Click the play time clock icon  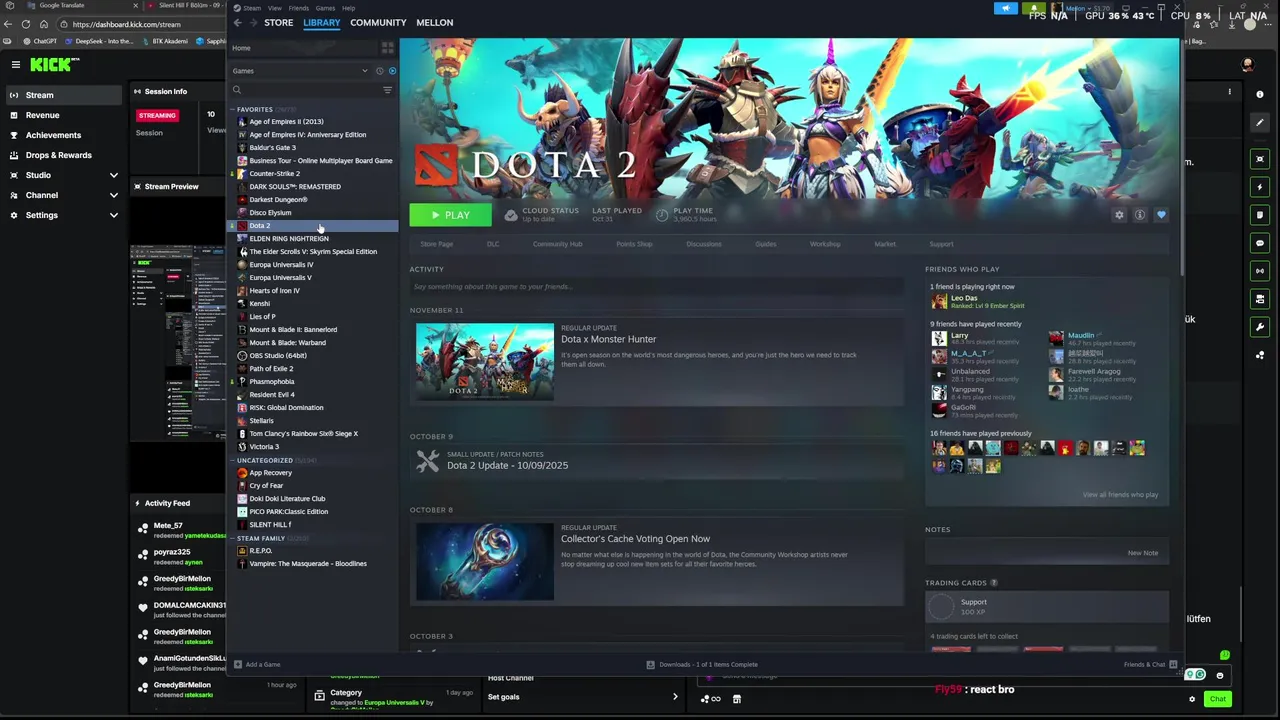(662, 215)
